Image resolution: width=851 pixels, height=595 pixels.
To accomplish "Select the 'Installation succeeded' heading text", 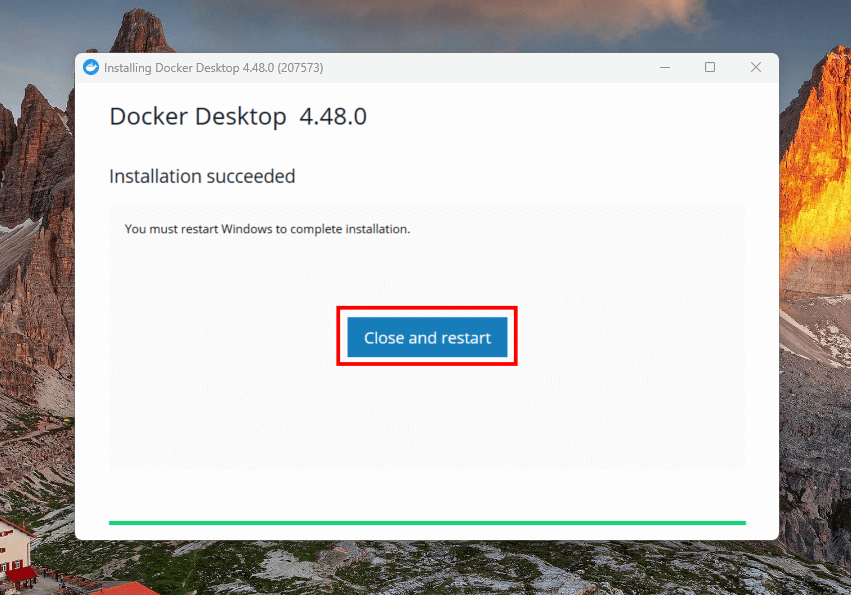I will [x=202, y=176].
